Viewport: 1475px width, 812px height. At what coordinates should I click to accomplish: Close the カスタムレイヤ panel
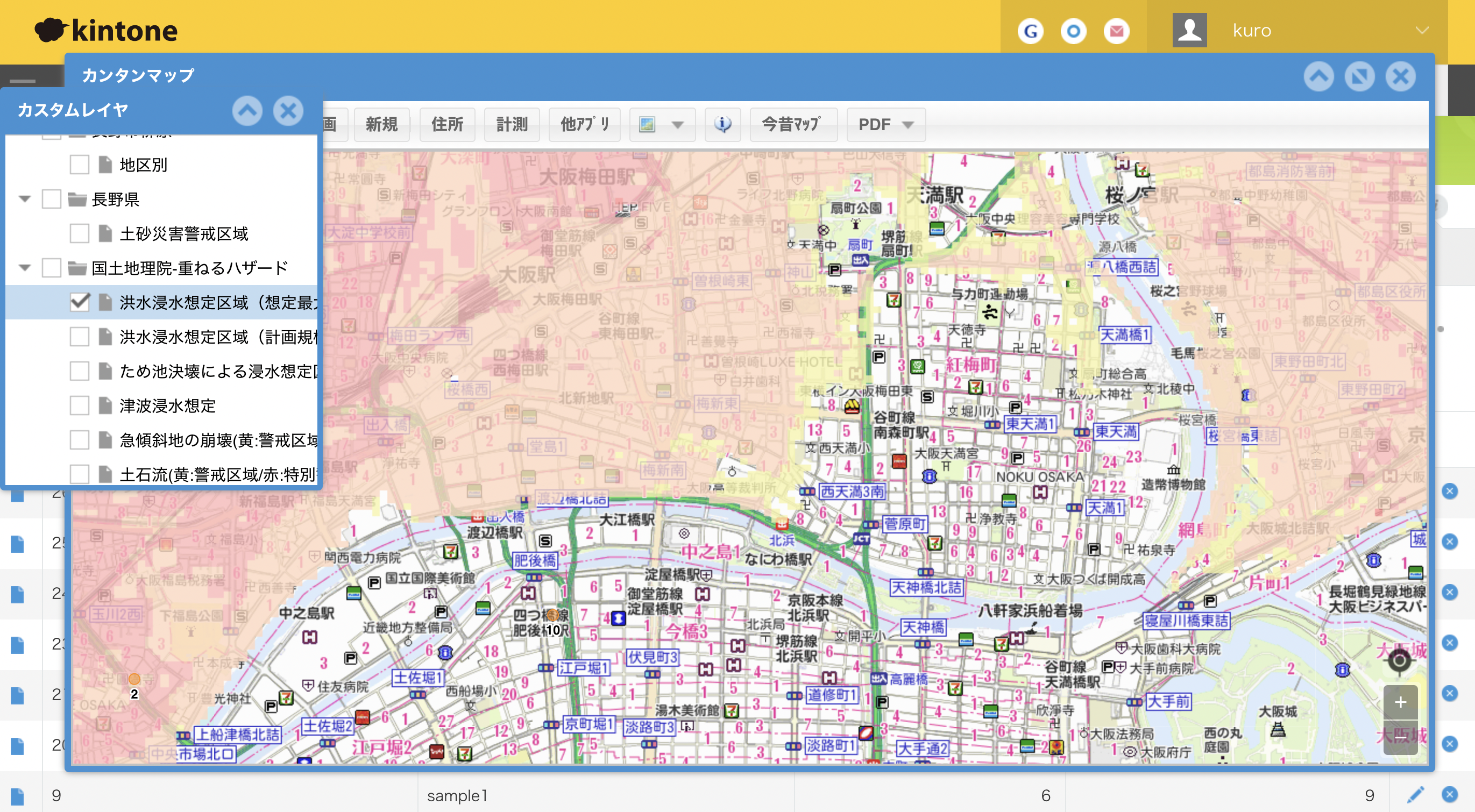point(288,111)
